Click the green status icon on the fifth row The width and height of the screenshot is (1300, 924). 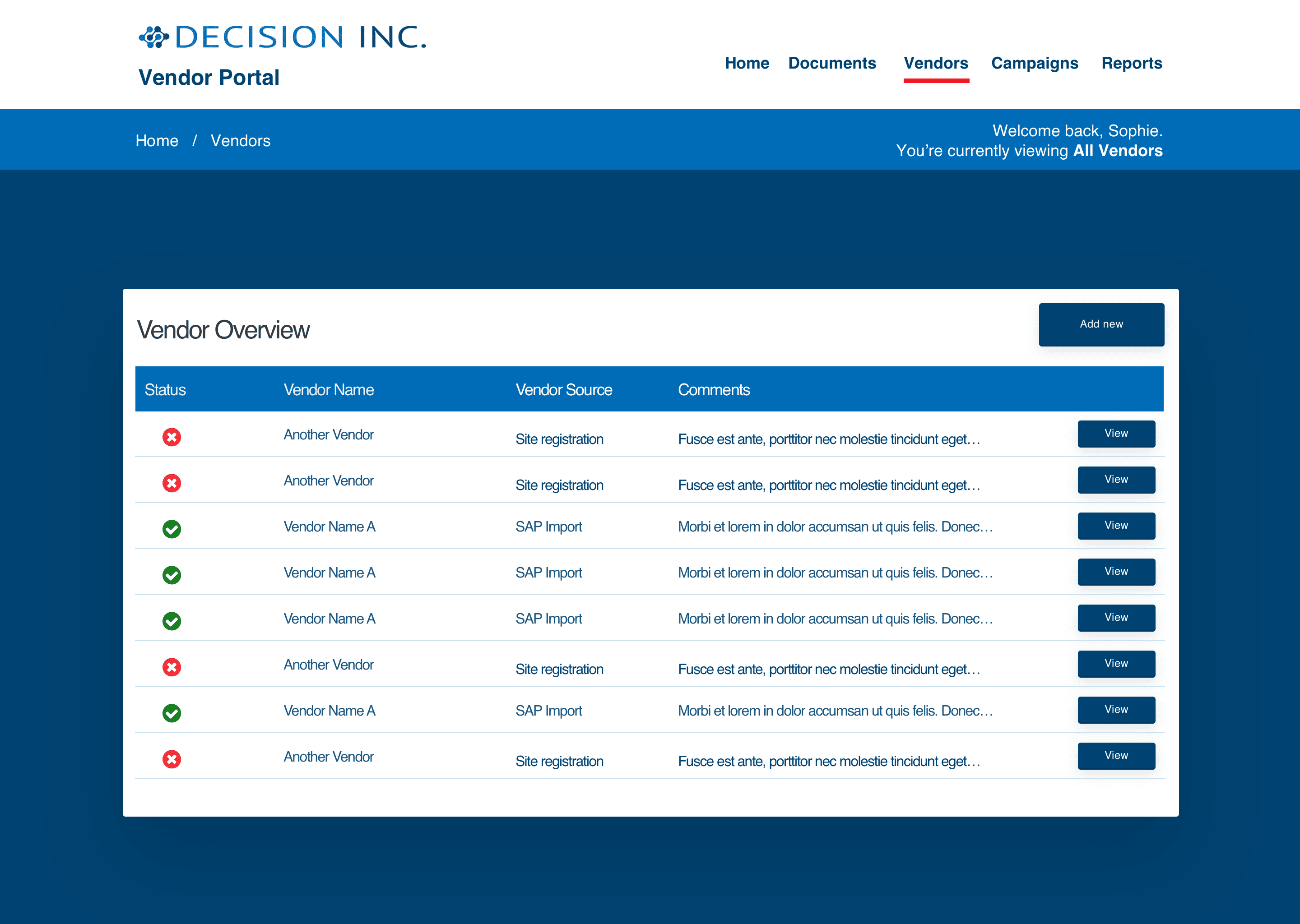pyautogui.click(x=172, y=621)
